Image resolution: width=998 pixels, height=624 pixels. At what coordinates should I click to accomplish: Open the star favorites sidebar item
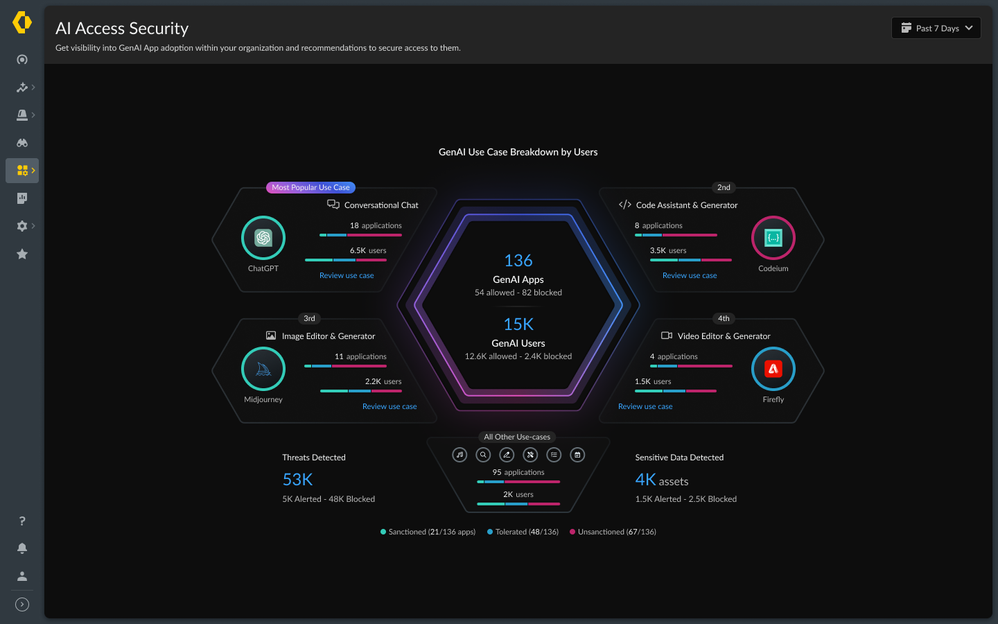pos(22,254)
